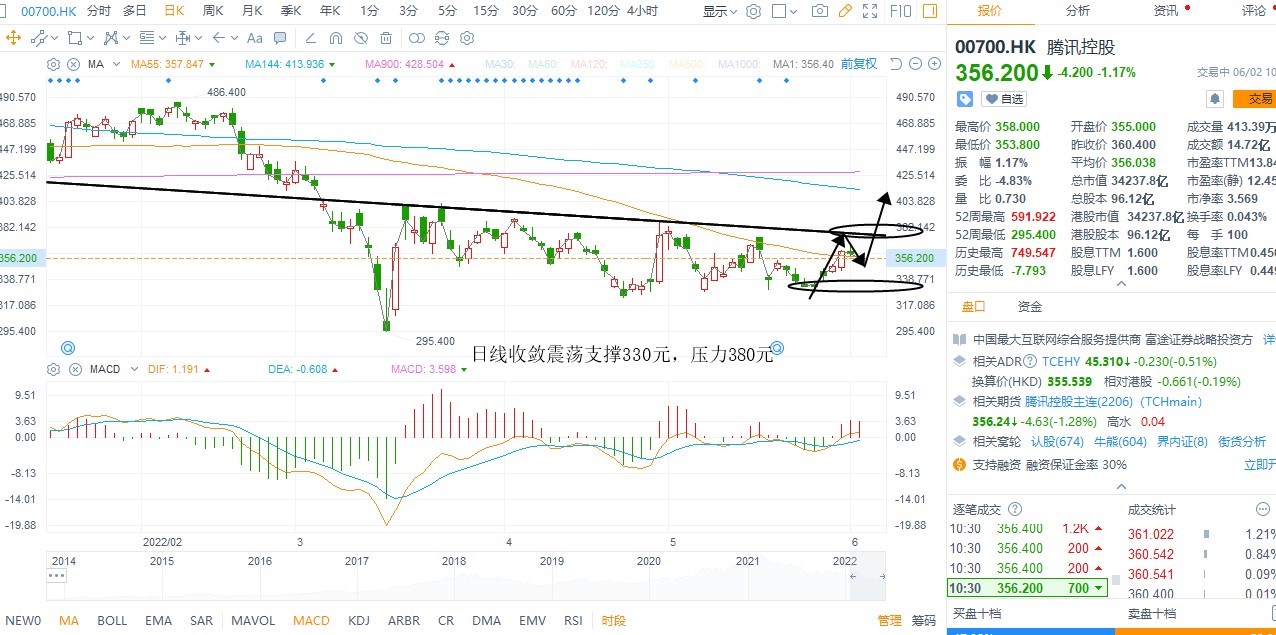This screenshot has width=1276, height=635.
Task: Enable the RSI indicator
Action: click(573, 621)
